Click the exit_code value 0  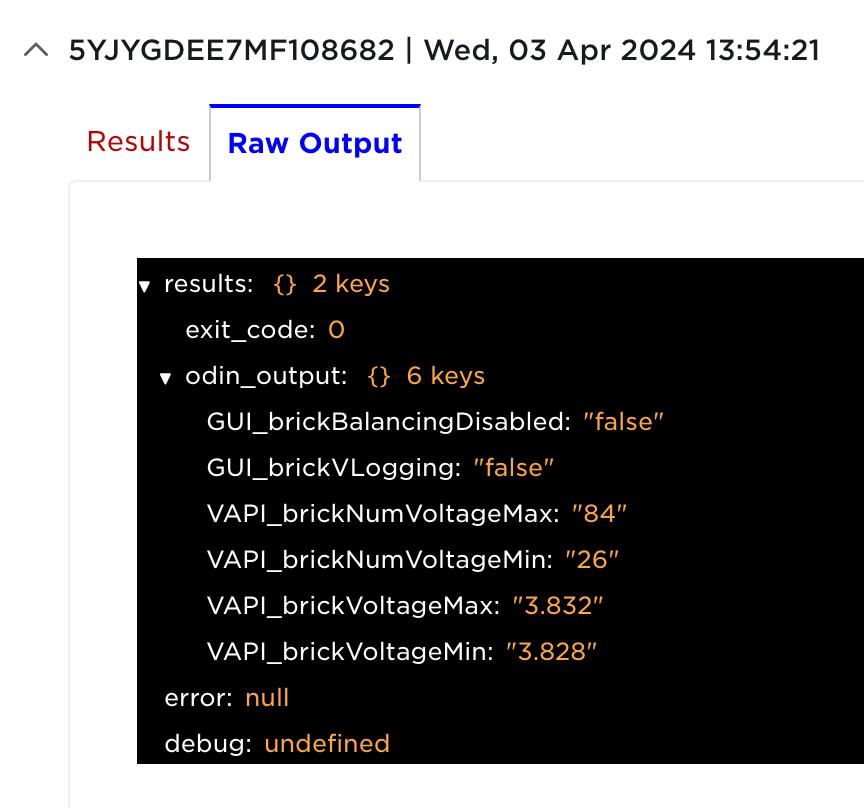pyautogui.click(x=336, y=331)
